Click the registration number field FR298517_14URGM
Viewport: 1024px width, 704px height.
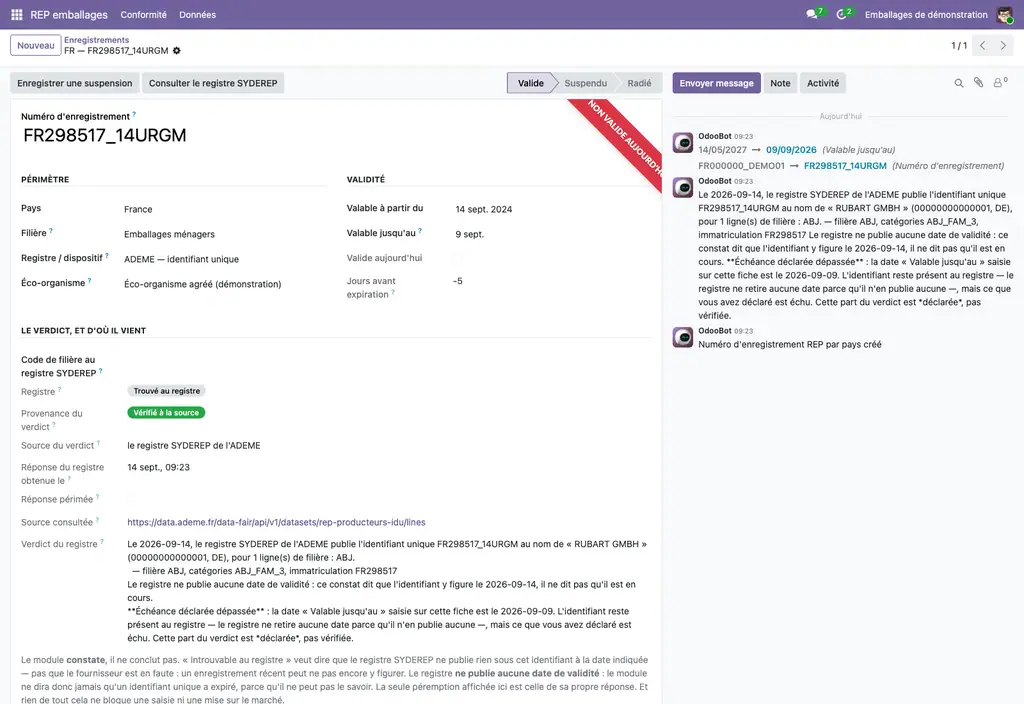tap(104, 135)
